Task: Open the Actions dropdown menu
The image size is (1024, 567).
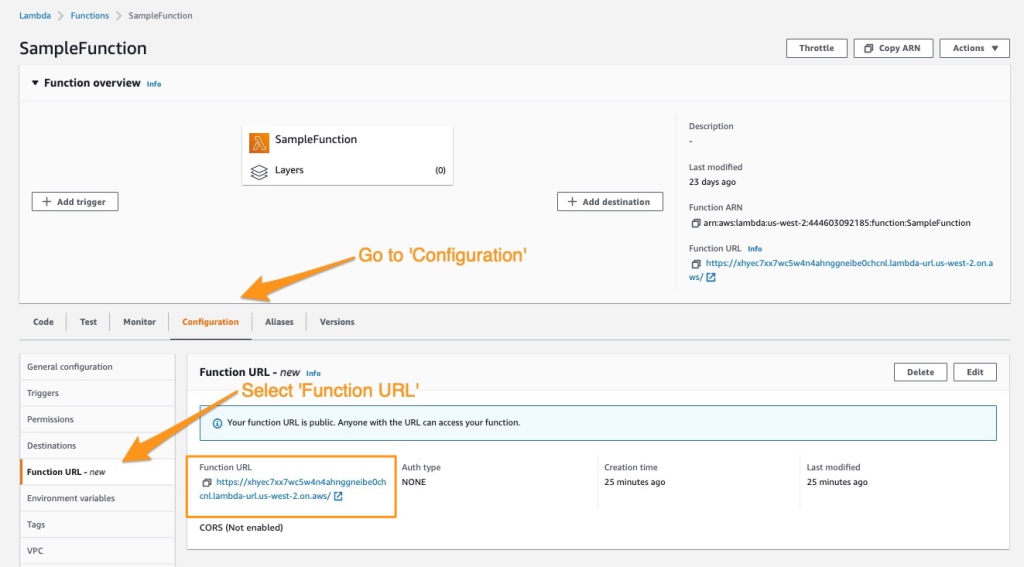Action: pos(975,48)
